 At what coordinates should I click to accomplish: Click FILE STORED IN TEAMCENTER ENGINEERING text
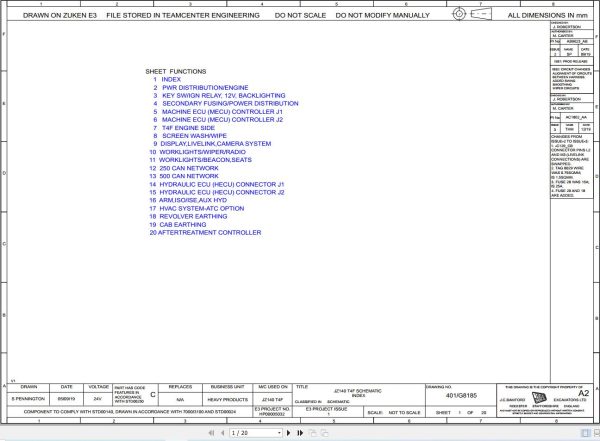183,15
